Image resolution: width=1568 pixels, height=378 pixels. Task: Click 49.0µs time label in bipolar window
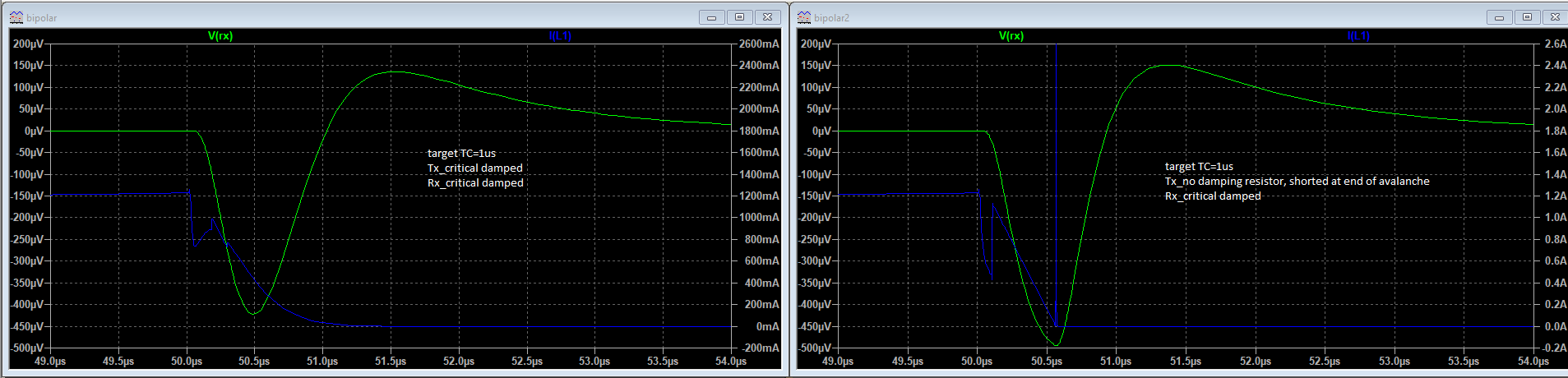click(x=49, y=362)
